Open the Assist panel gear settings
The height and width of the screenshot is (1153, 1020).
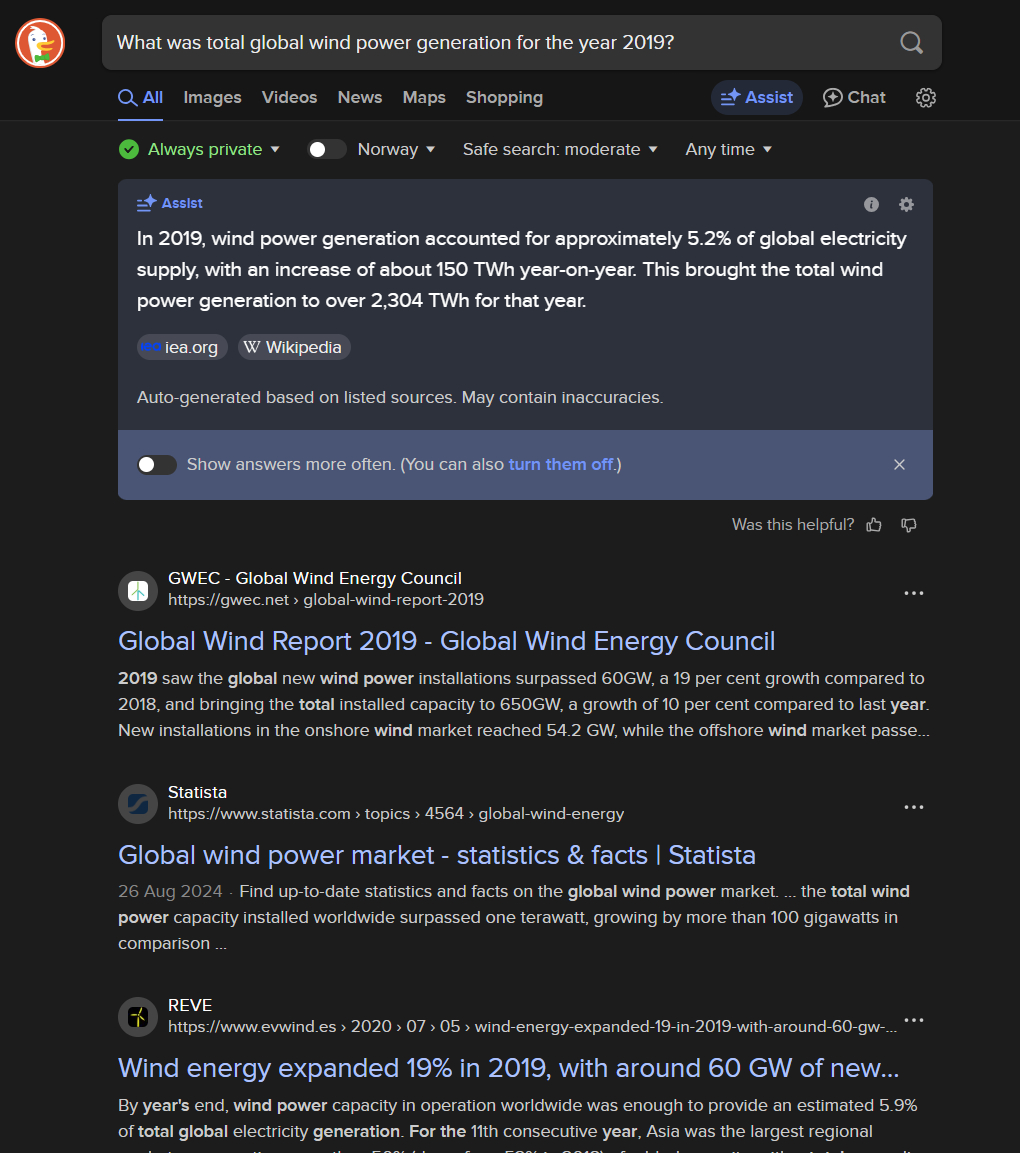[907, 204]
